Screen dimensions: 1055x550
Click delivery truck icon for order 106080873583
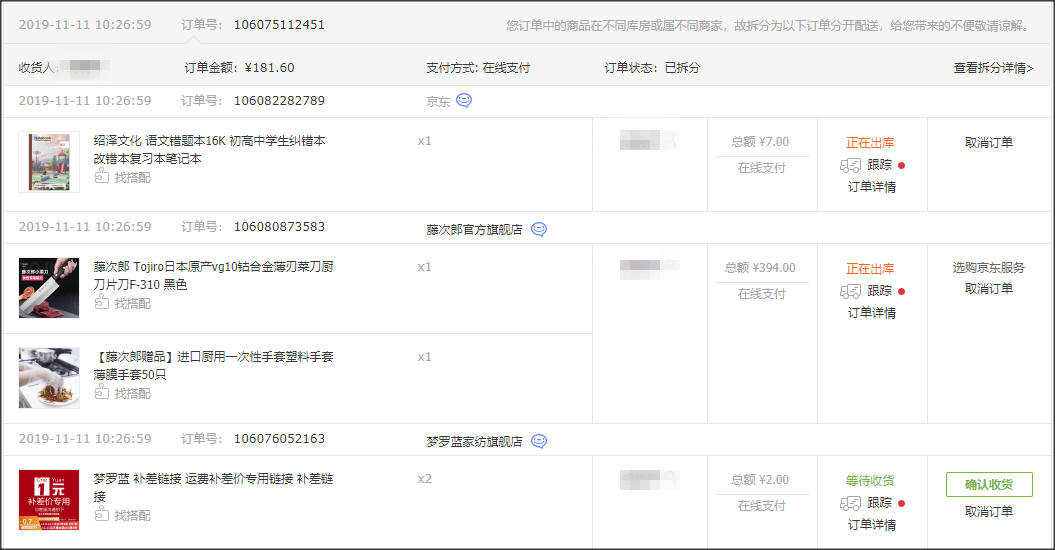(850, 291)
